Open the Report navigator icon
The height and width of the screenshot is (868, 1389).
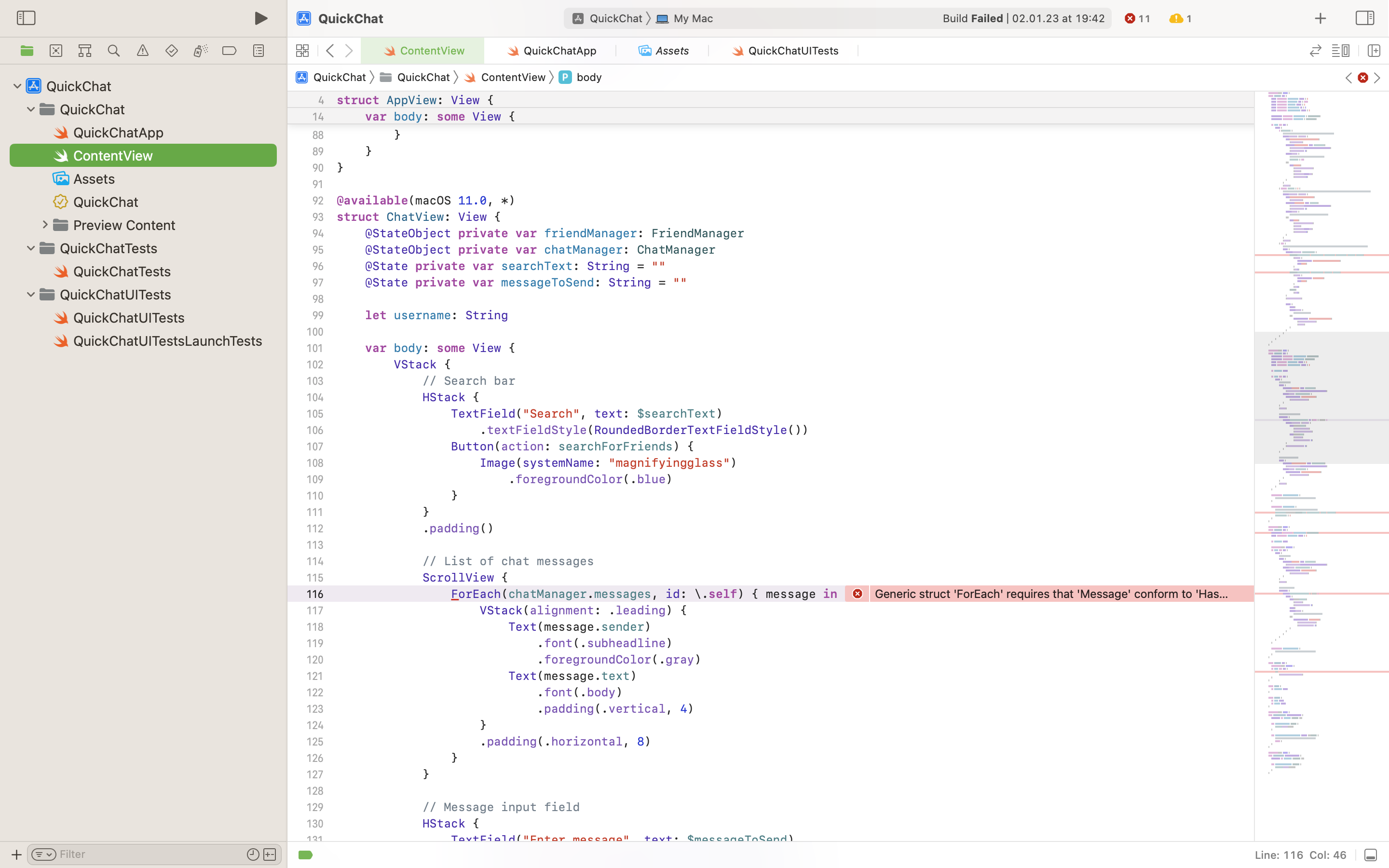(259, 51)
